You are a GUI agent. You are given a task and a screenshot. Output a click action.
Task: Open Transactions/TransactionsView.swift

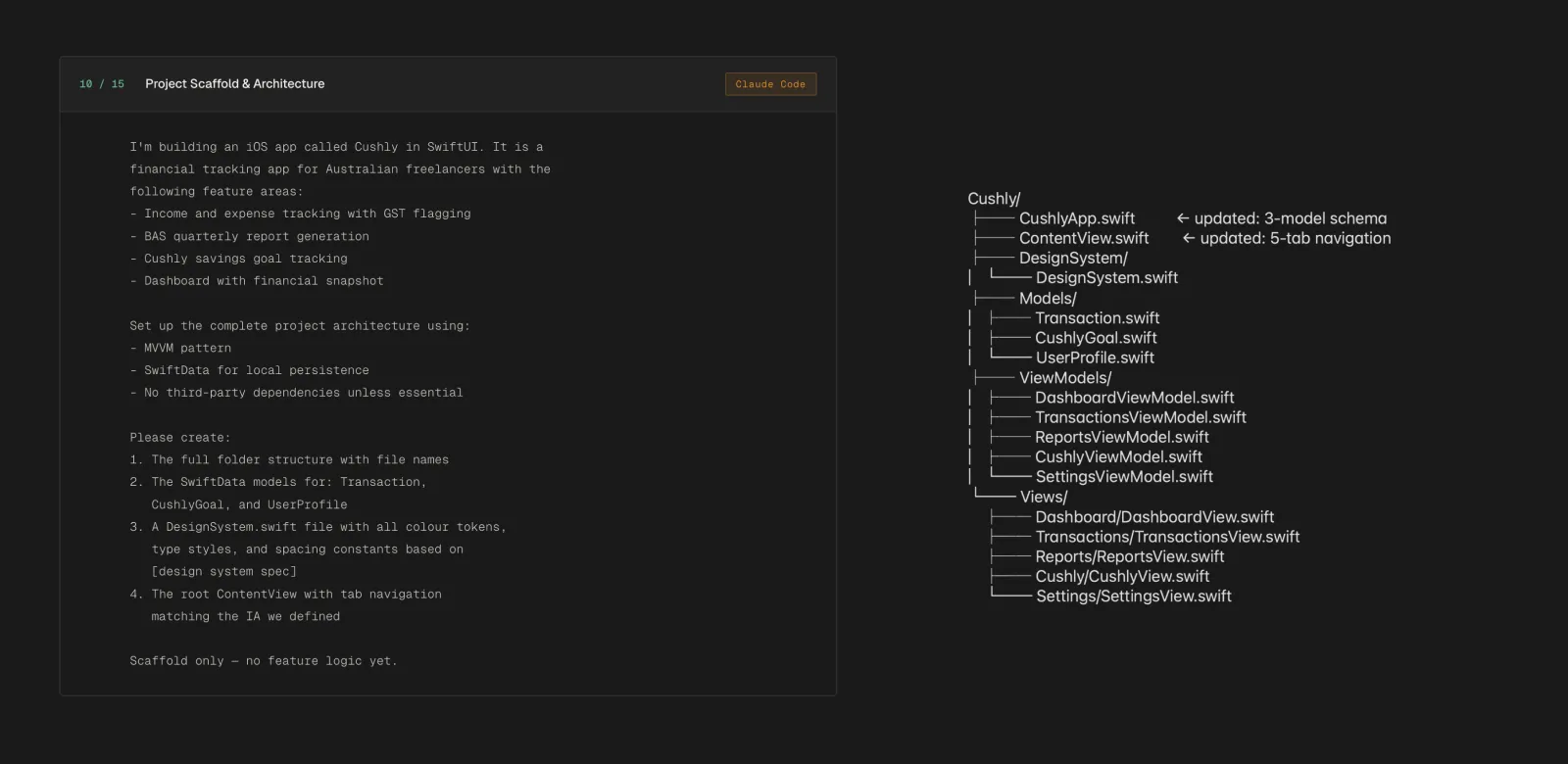1167,537
